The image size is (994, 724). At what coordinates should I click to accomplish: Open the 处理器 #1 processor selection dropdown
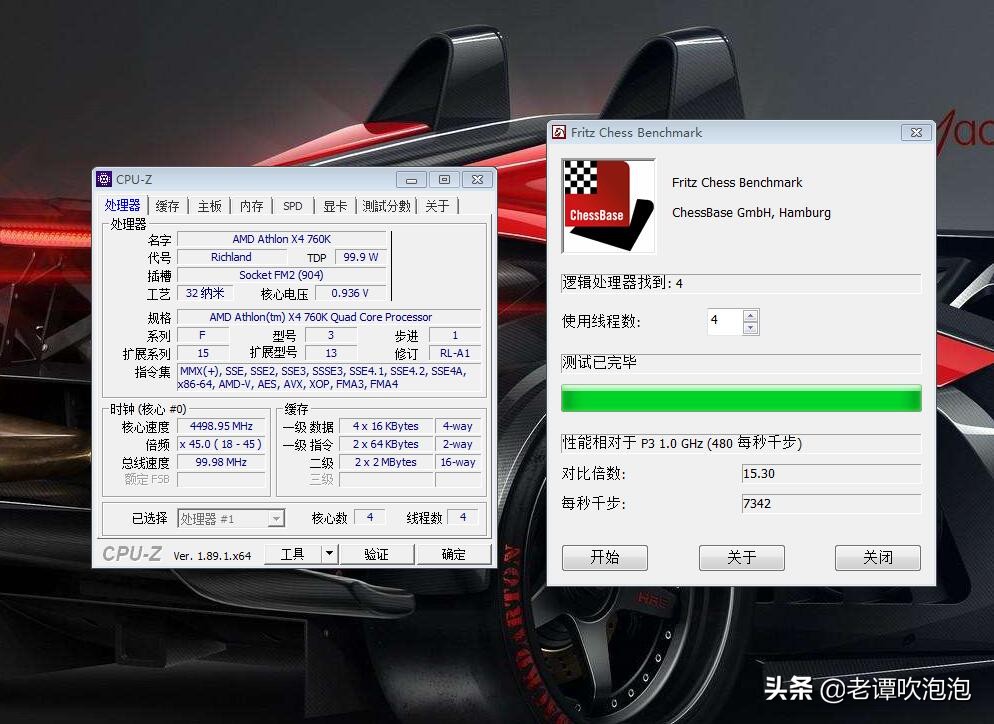pyautogui.click(x=276, y=518)
